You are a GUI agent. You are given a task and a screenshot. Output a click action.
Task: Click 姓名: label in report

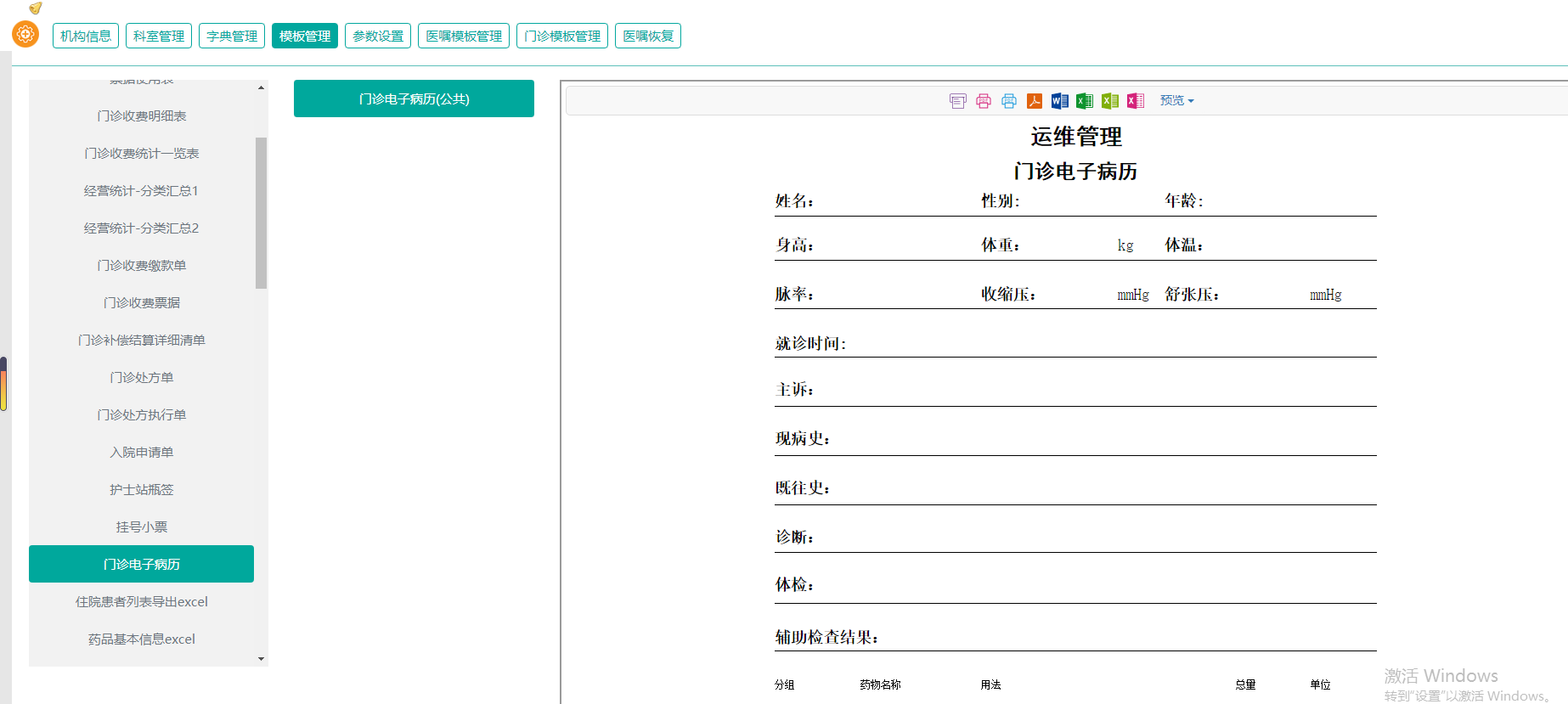(794, 201)
